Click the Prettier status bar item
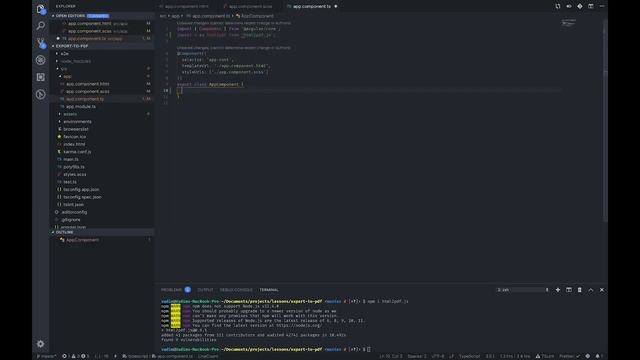Viewport: 640px width, 360px height. [x=569, y=356]
